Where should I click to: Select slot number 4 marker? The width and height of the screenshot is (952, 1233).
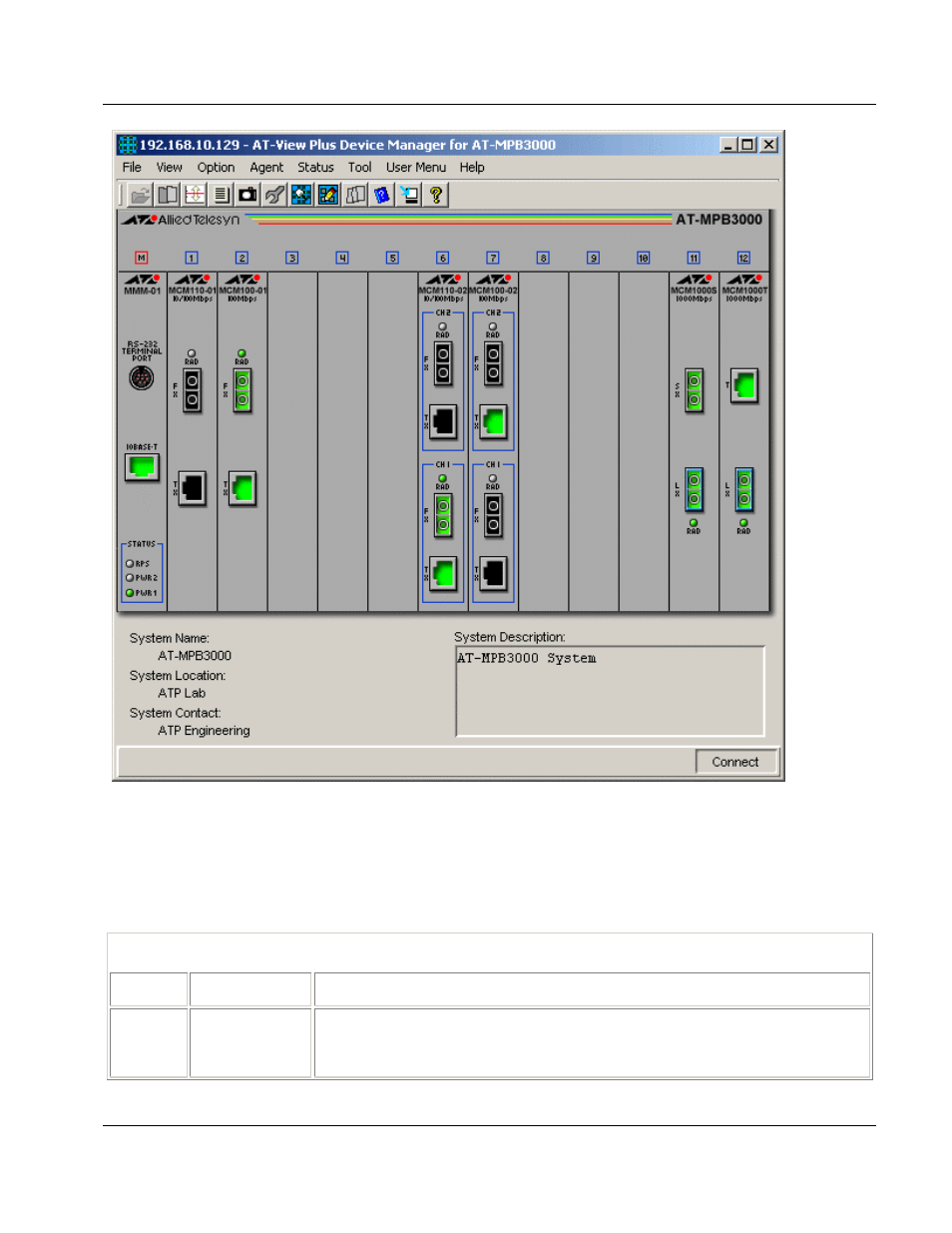coord(342,258)
